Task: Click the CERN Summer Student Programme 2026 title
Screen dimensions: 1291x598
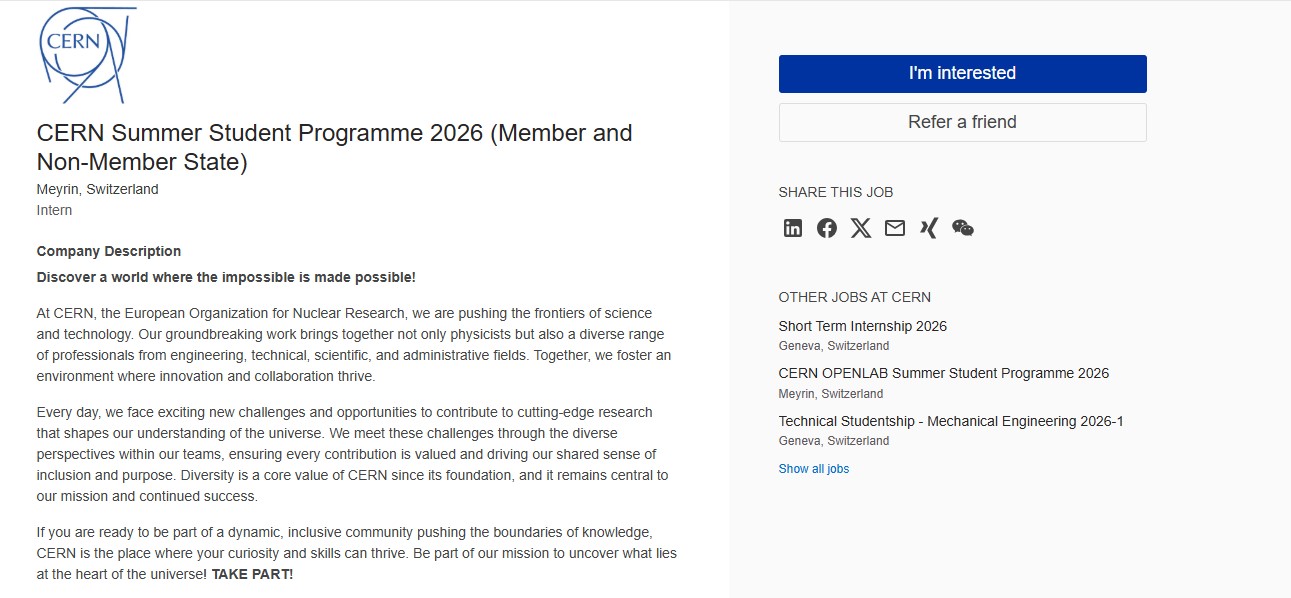Action: 334,147
